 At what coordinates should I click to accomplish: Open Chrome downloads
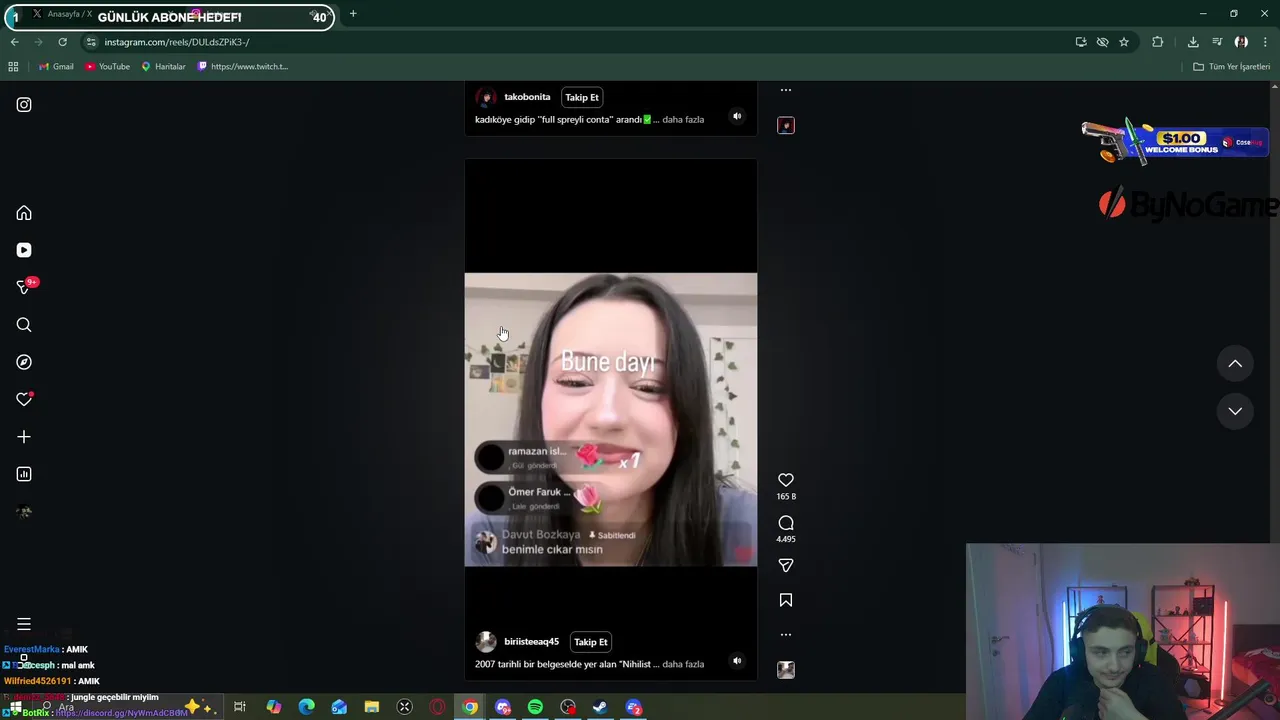coord(1193,42)
